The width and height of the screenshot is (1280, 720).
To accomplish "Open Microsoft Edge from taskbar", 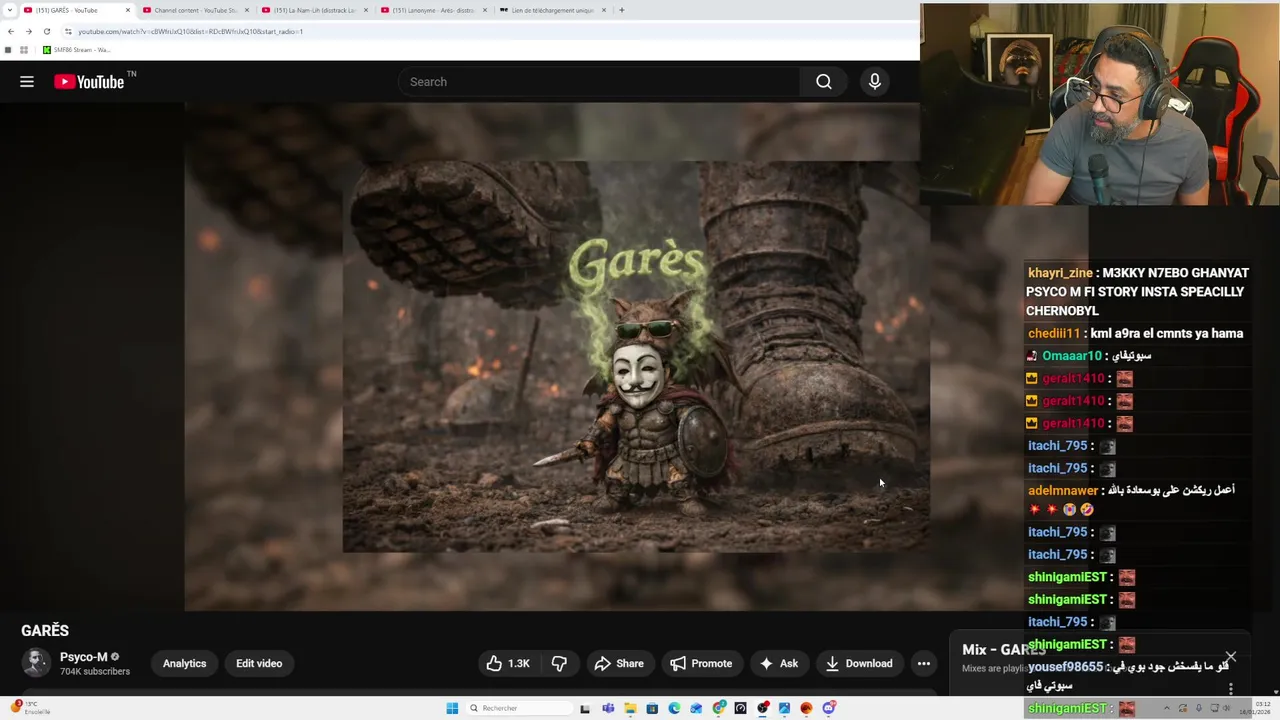I will [674, 708].
